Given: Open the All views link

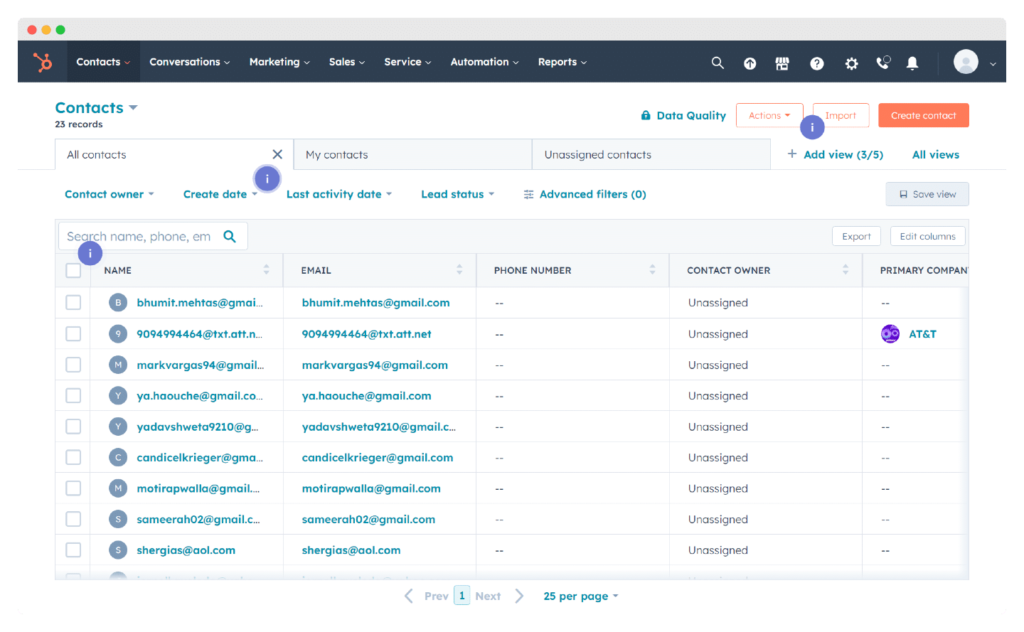Looking at the screenshot, I should coord(935,155).
